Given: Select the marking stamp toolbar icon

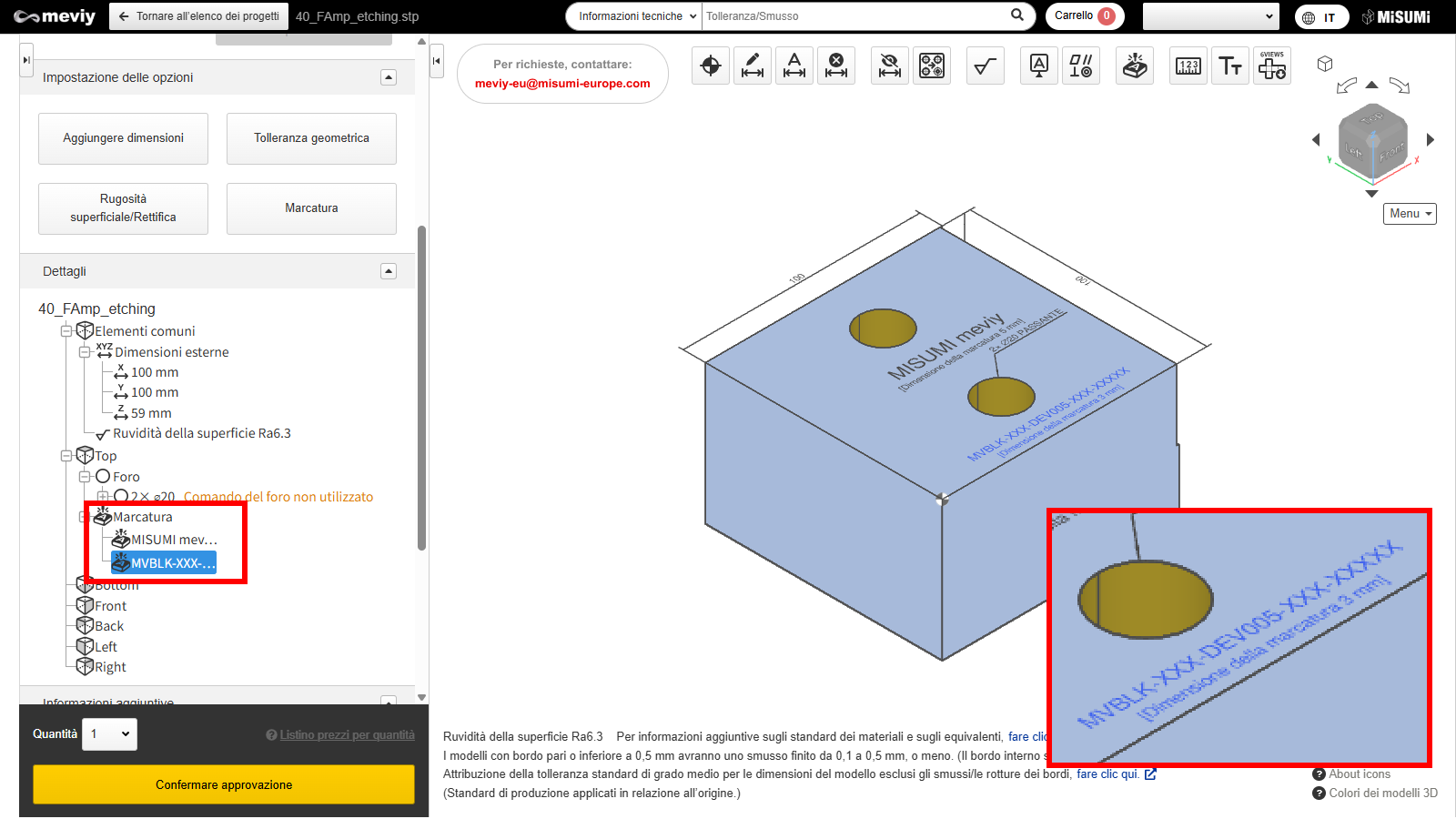Looking at the screenshot, I should [x=1135, y=66].
